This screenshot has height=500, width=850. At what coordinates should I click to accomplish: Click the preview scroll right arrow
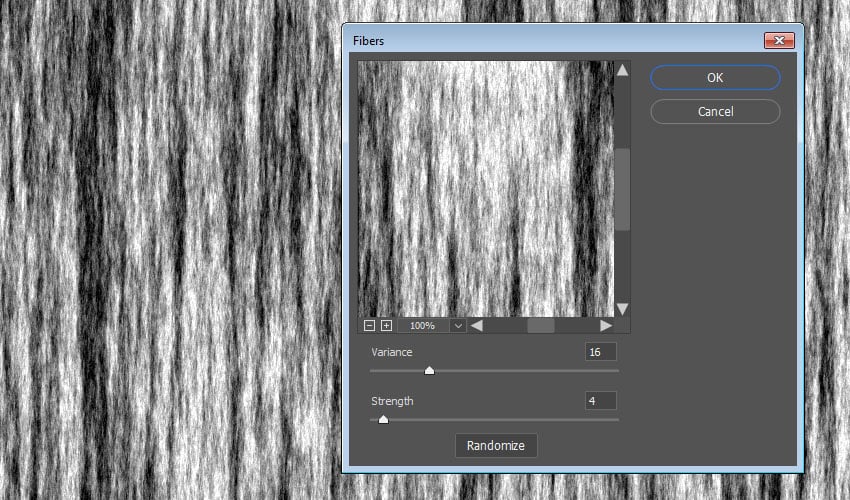point(606,325)
